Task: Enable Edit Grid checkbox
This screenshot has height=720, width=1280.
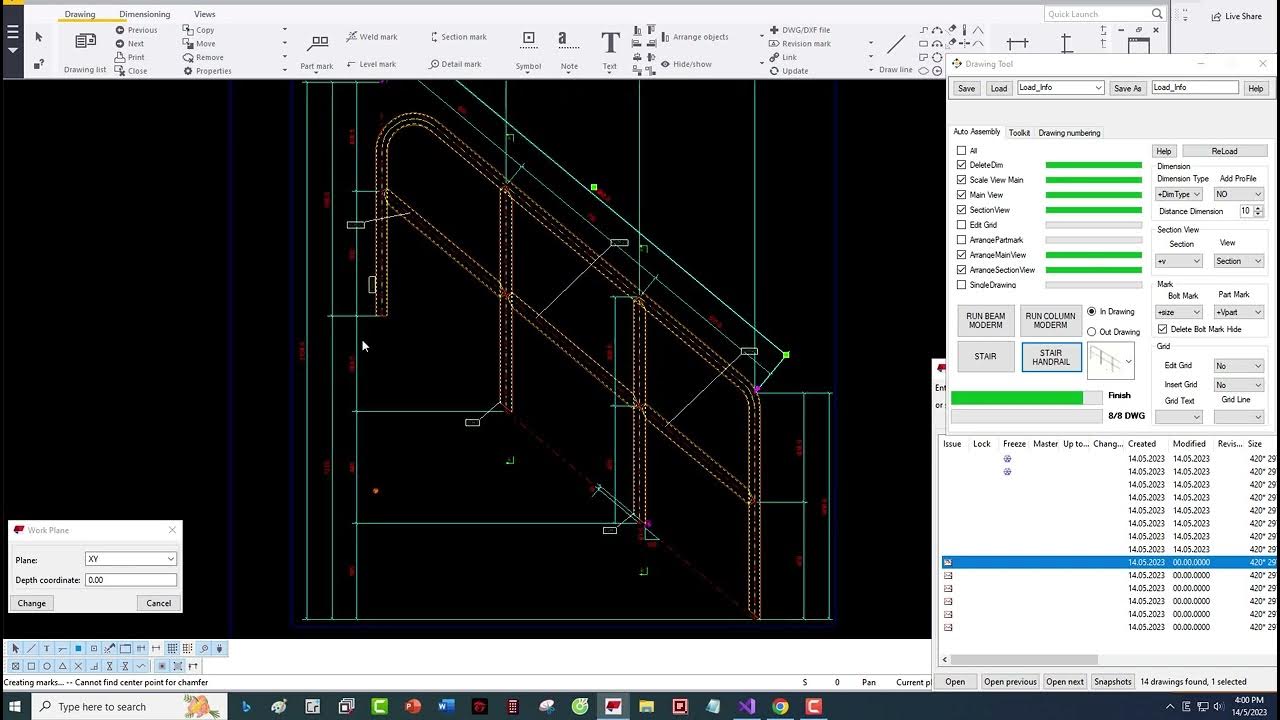Action: pos(962,225)
